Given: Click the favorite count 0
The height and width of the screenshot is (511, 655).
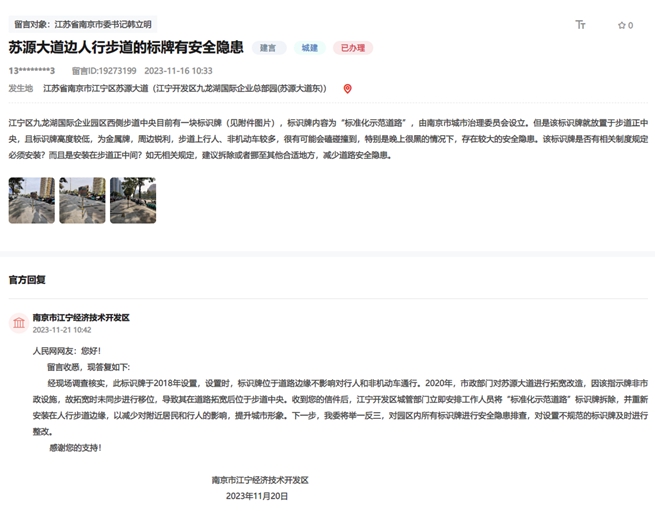Looking at the screenshot, I should tap(630, 25).
